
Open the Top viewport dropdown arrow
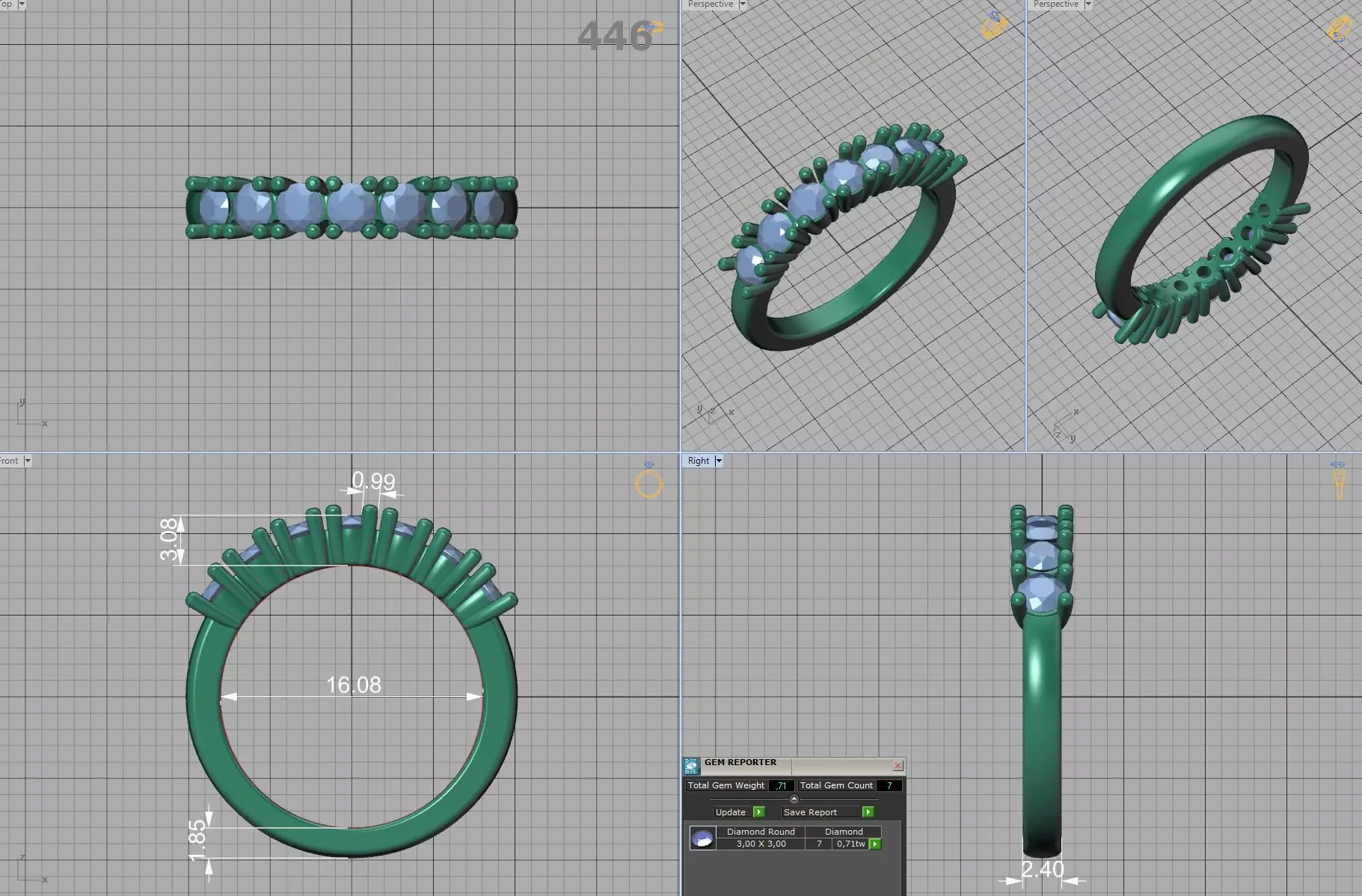tap(22, 4)
